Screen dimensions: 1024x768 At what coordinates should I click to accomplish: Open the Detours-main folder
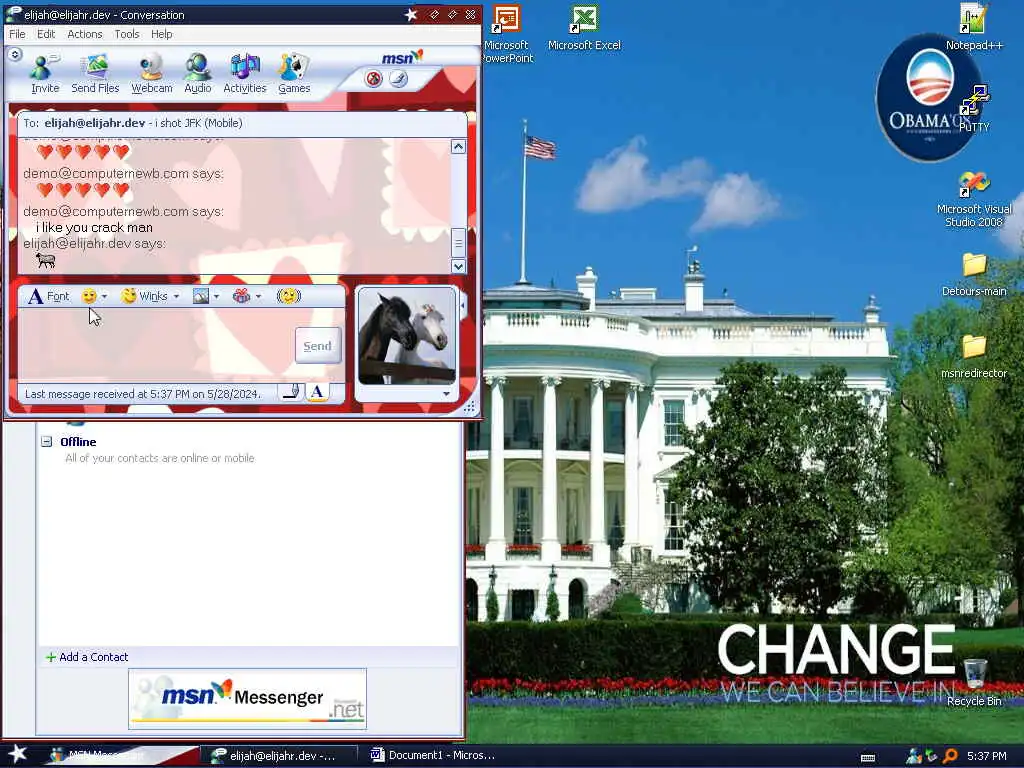(x=974, y=274)
